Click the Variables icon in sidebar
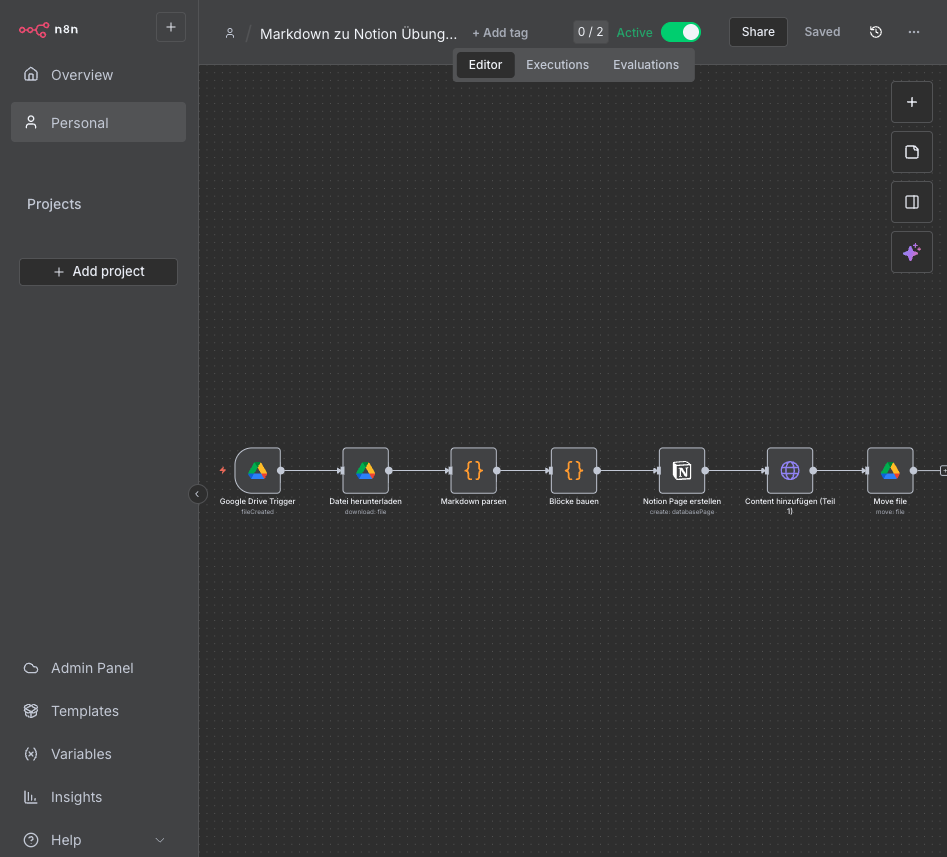Image resolution: width=947 pixels, height=857 pixels. 31,754
